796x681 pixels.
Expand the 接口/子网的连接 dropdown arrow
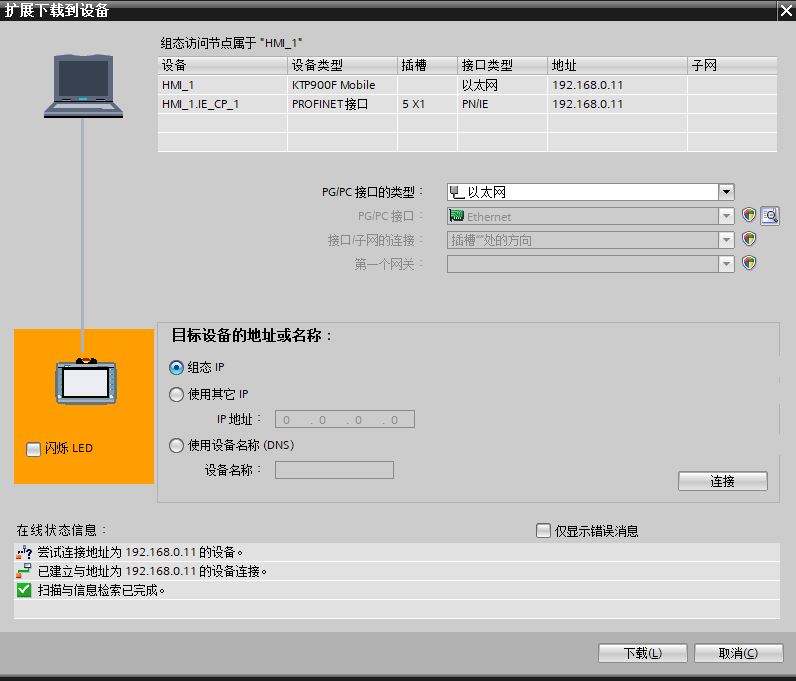(726, 240)
